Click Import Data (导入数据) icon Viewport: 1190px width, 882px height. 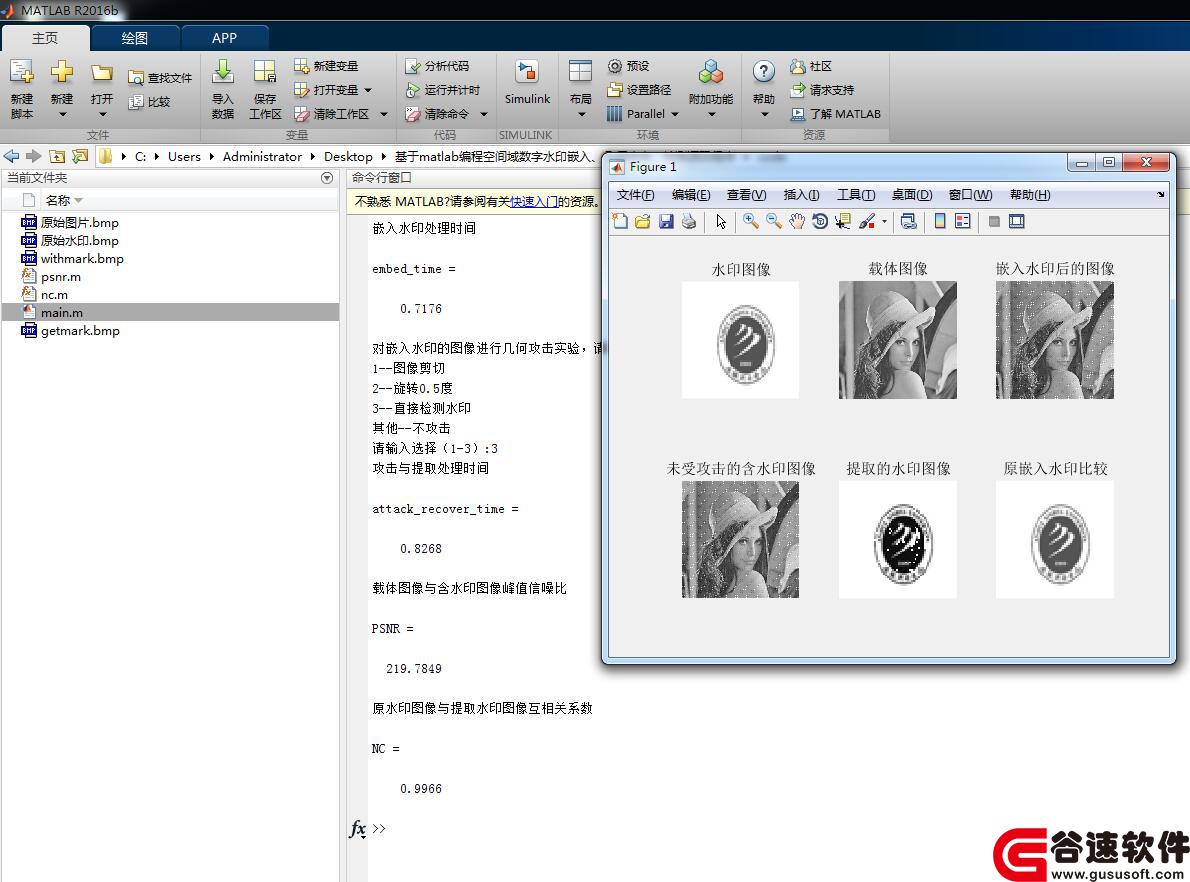pyautogui.click(x=222, y=72)
